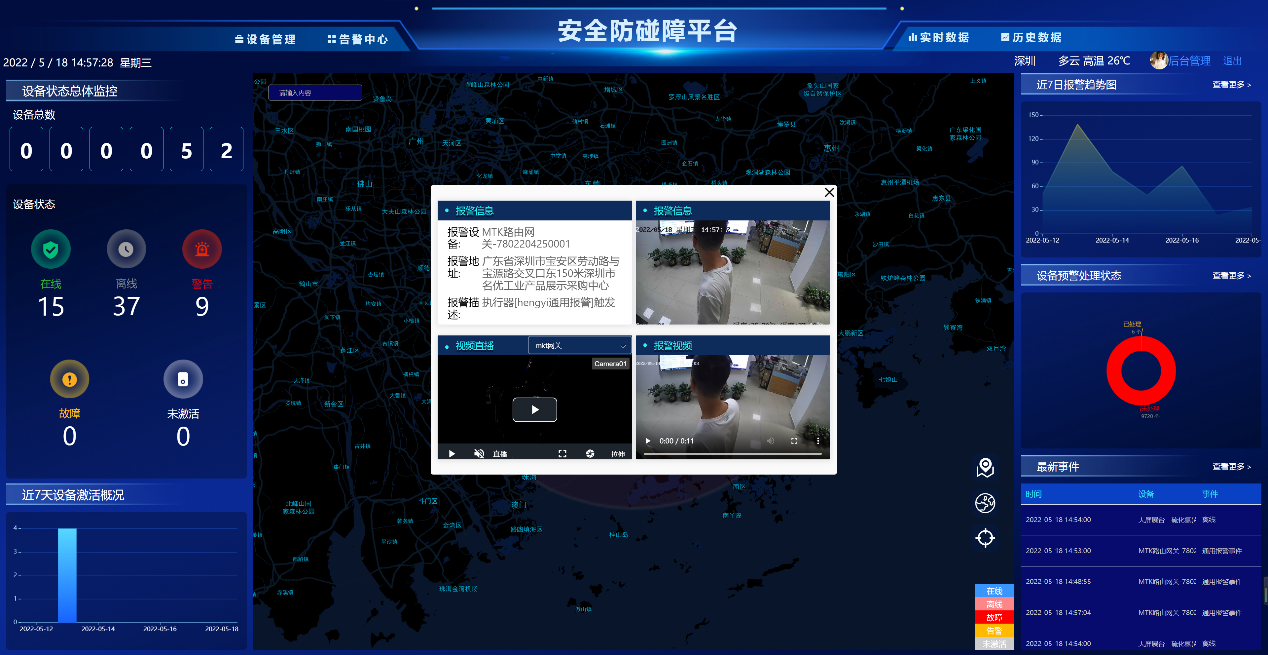1268x655 pixels.
Task: Click the user avatar picture
Action: click(x=1159, y=61)
